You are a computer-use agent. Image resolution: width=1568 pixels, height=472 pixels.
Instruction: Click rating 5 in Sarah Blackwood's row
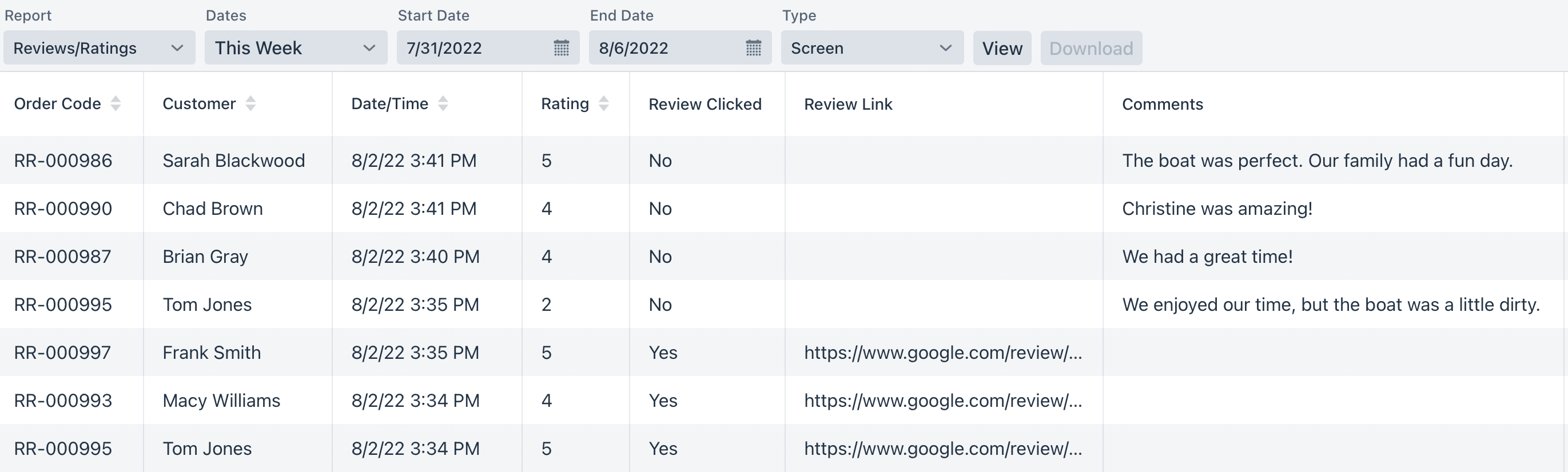coord(547,161)
